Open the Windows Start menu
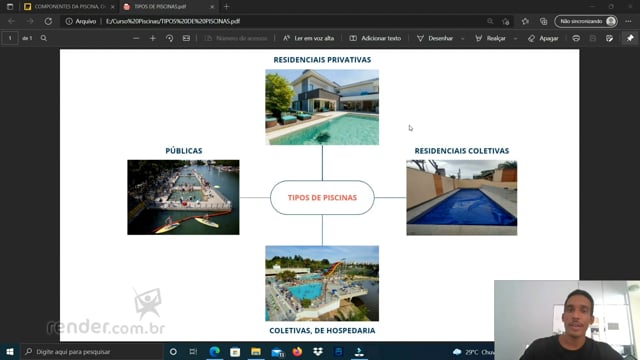 pyautogui.click(x=10, y=351)
